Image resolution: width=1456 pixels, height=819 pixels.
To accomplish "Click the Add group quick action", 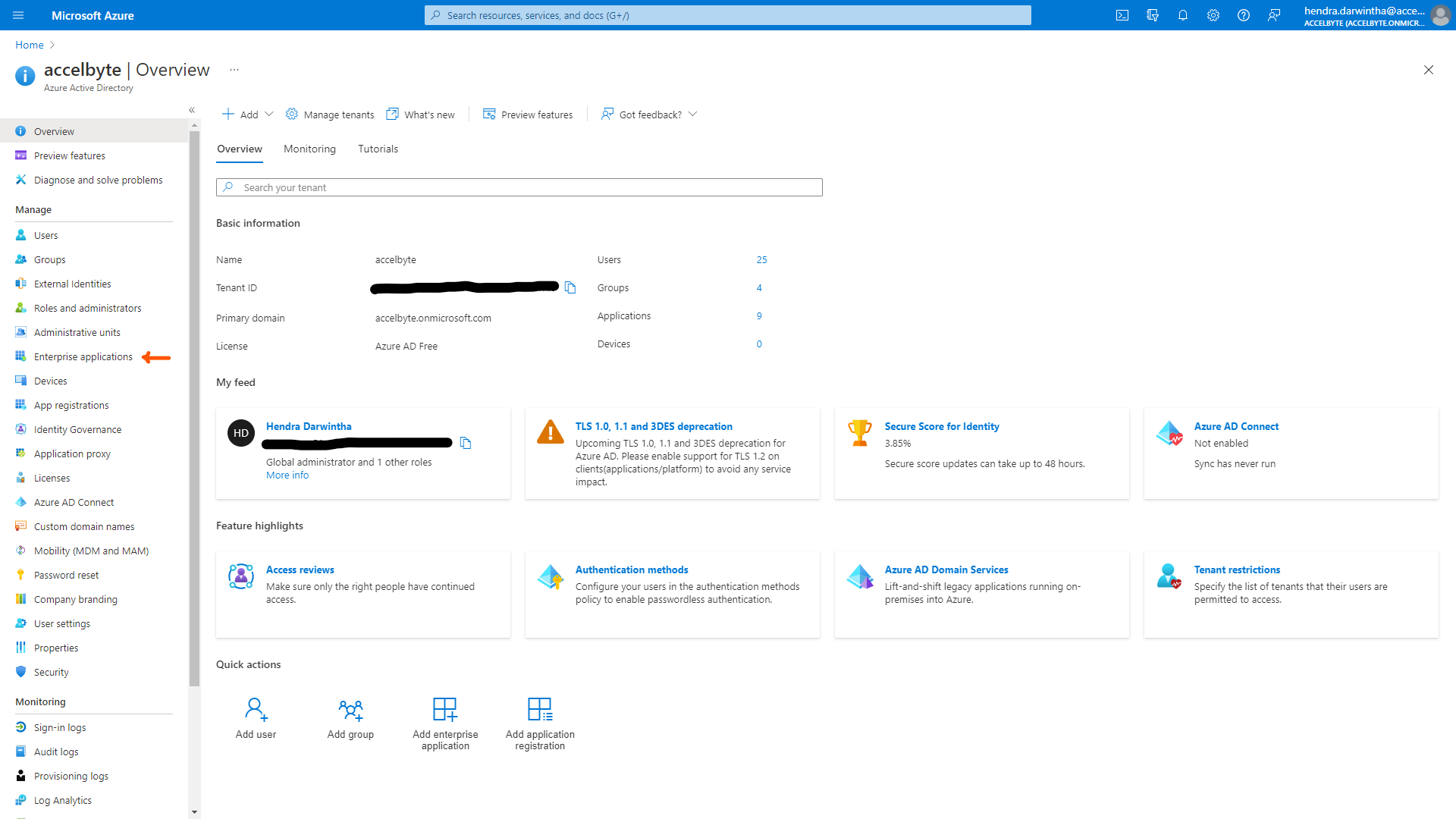I will (350, 718).
